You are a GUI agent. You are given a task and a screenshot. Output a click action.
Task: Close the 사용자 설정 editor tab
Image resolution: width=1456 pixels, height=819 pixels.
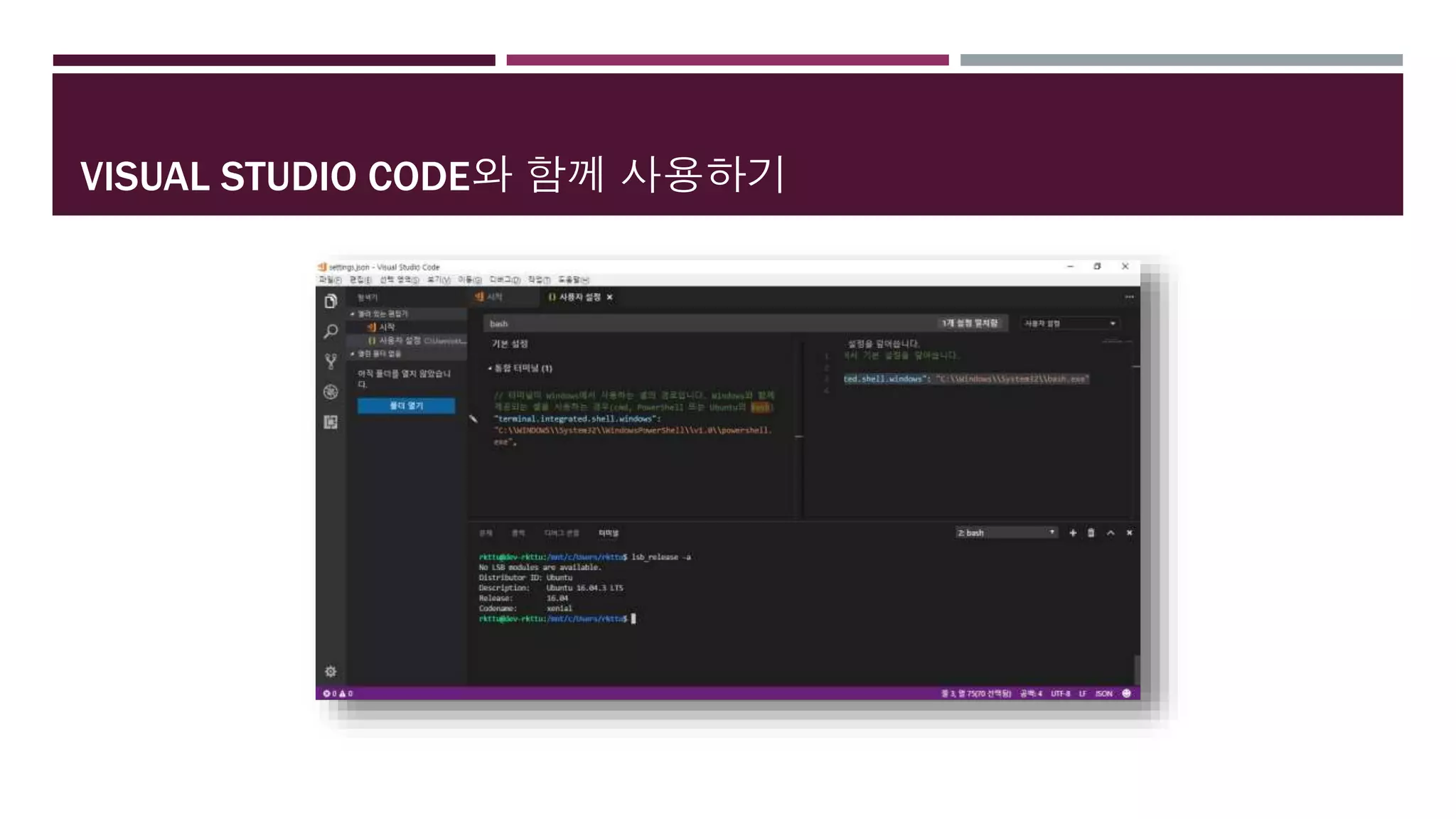609,297
